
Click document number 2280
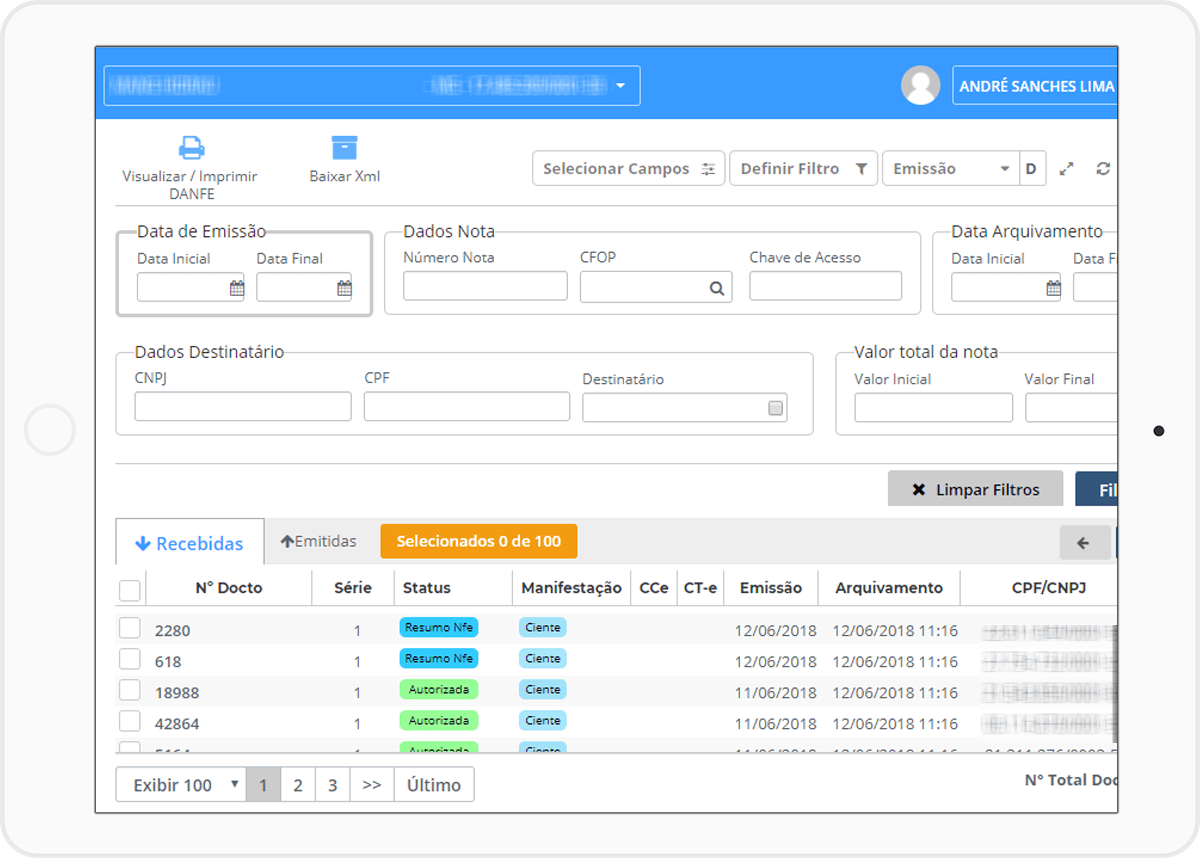click(172, 631)
